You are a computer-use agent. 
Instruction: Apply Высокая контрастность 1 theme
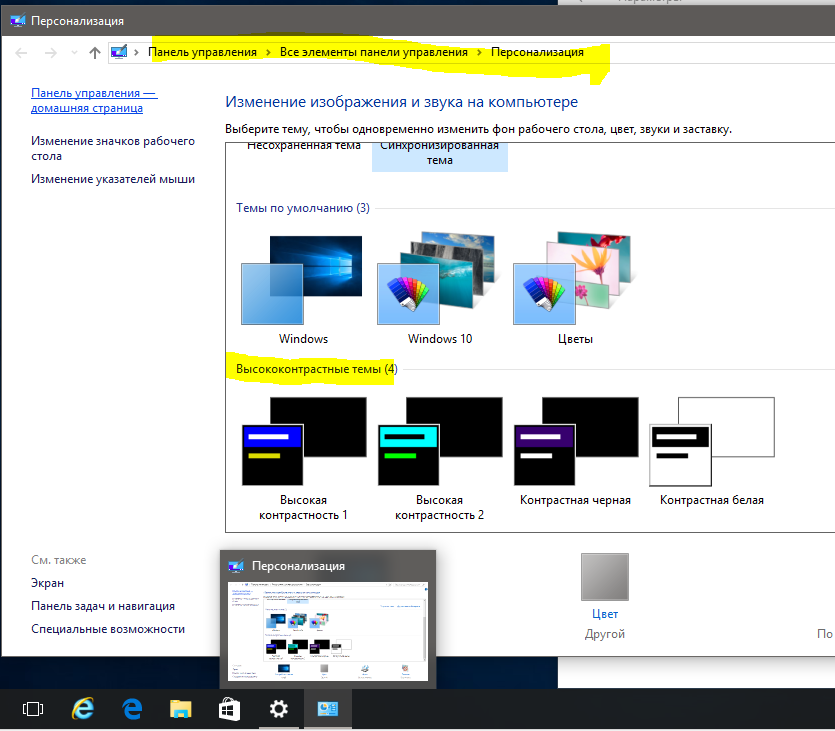pyautogui.click(x=304, y=459)
